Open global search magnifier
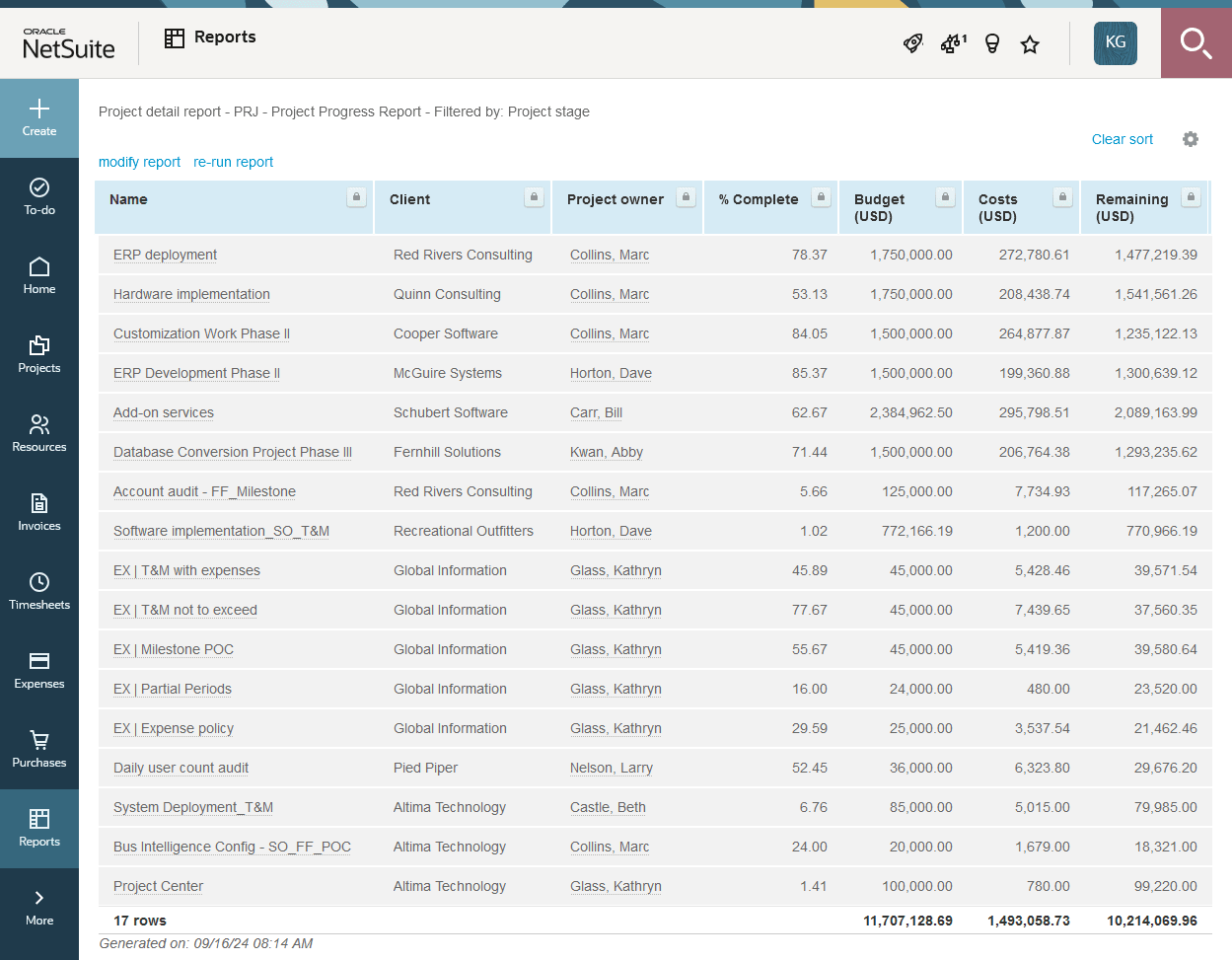 tap(1196, 43)
